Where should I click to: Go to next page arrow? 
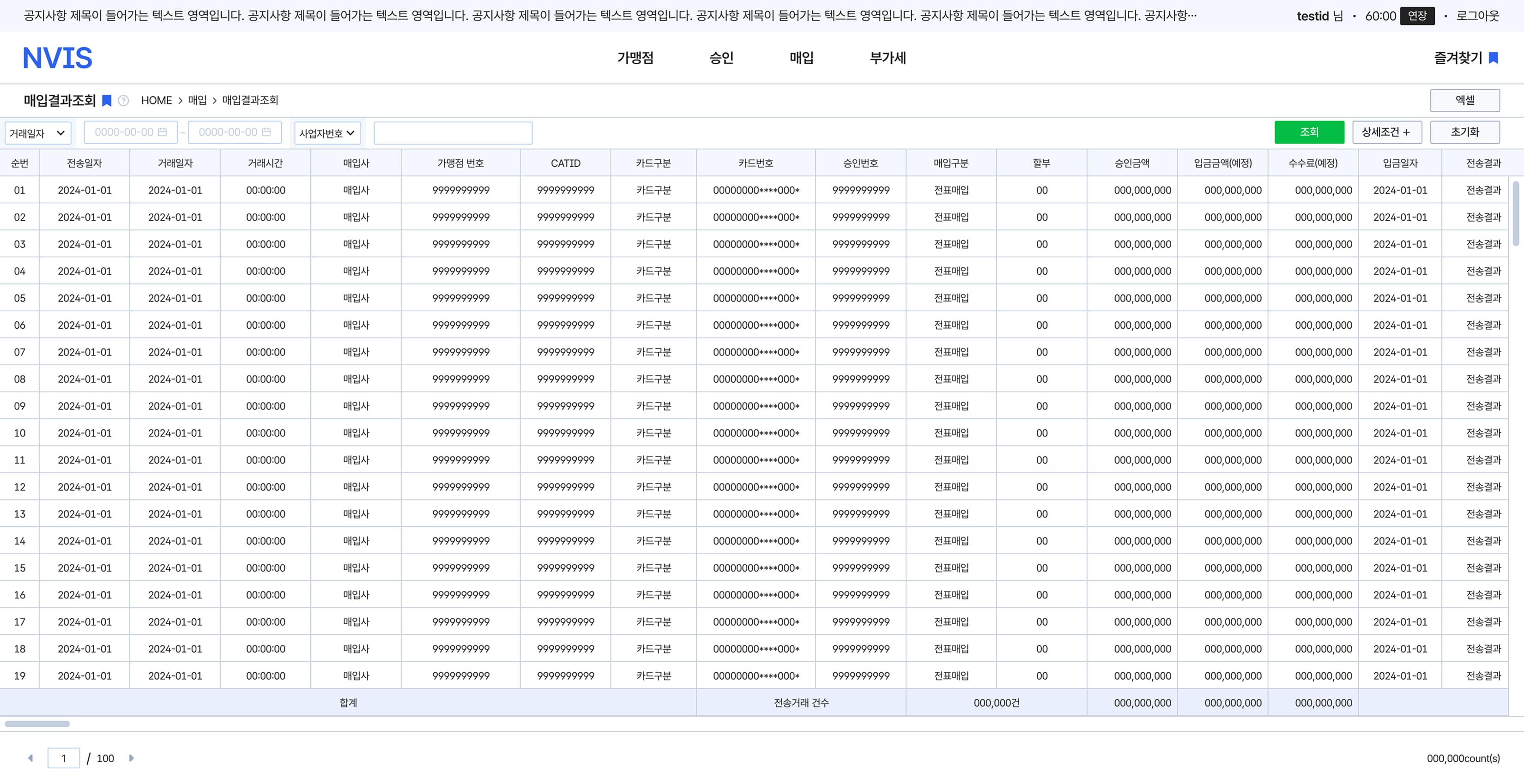[x=131, y=758]
